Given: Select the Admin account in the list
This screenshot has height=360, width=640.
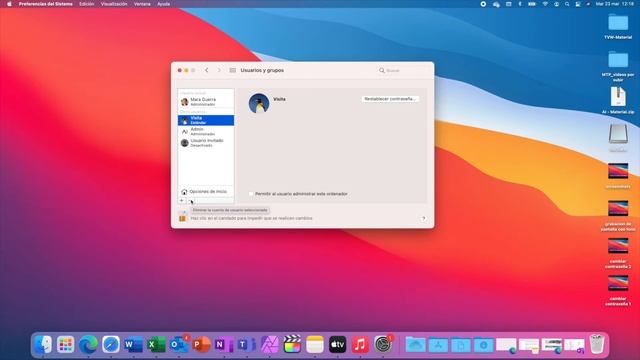Looking at the screenshot, I should [x=206, y=131].
